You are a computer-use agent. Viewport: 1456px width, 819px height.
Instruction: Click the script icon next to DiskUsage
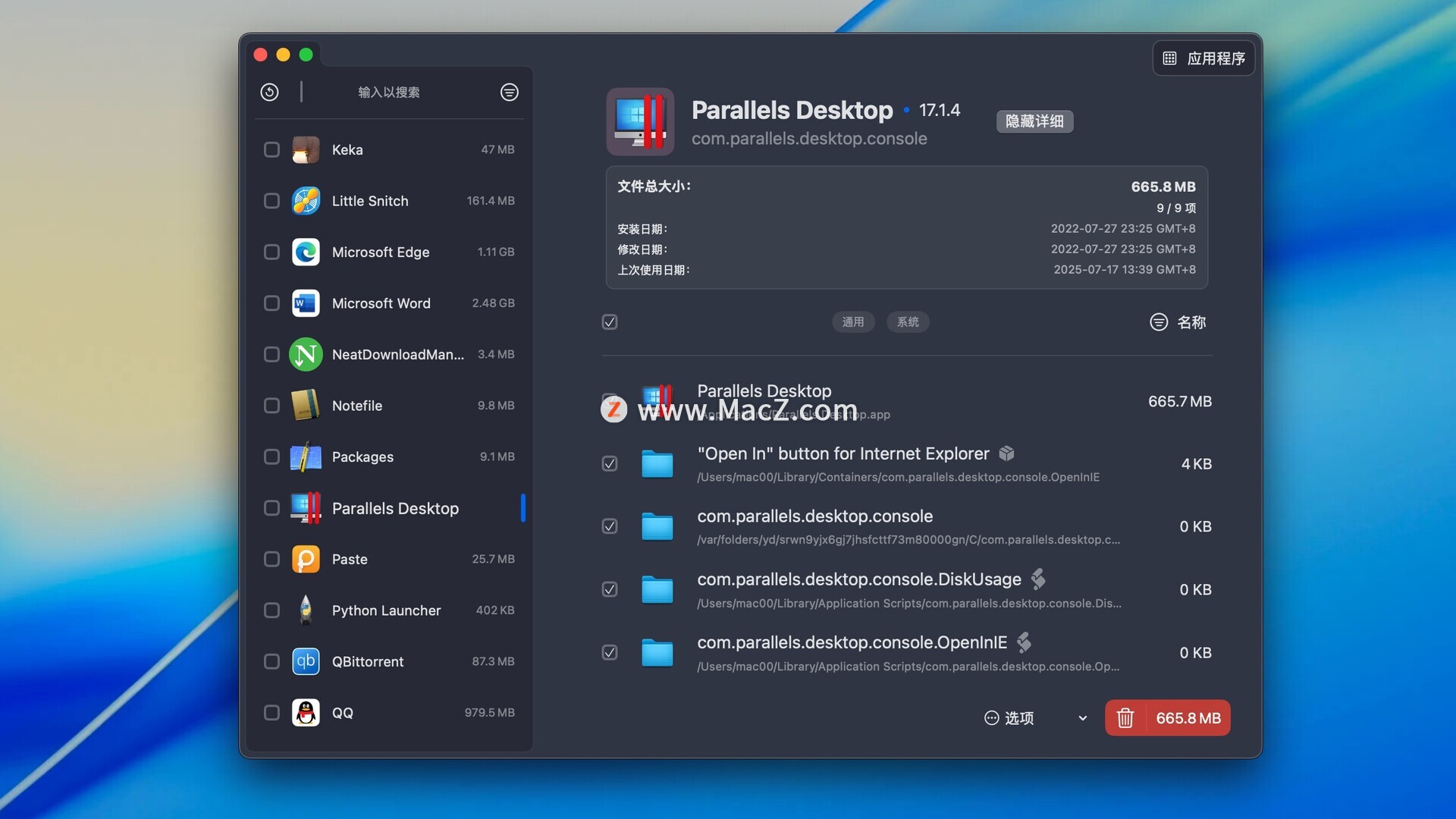tap(1038, 579)
